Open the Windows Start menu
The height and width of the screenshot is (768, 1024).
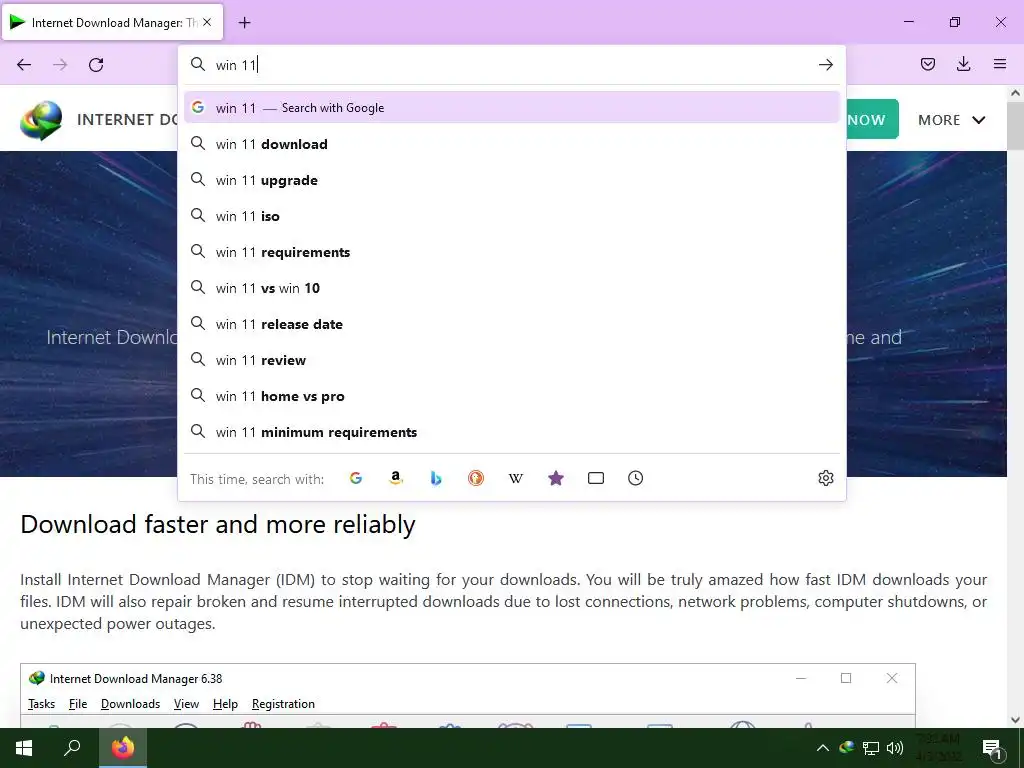pos(24,748)
